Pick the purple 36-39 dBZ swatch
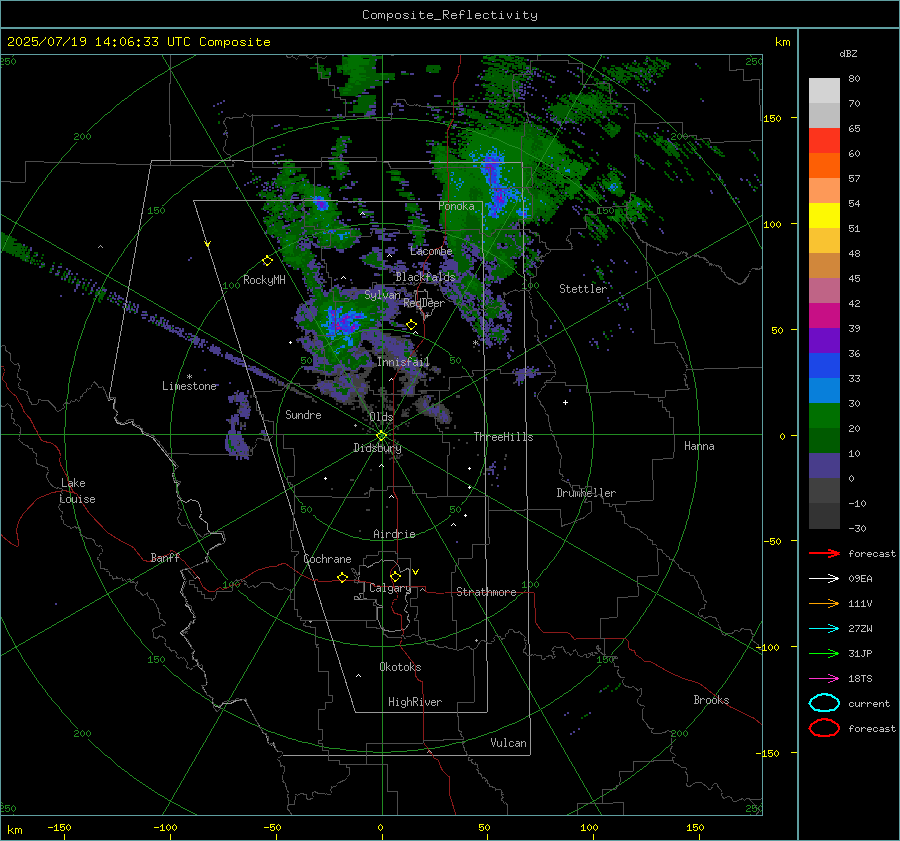This screenshot has width=900, height=841. coord(824,341)
